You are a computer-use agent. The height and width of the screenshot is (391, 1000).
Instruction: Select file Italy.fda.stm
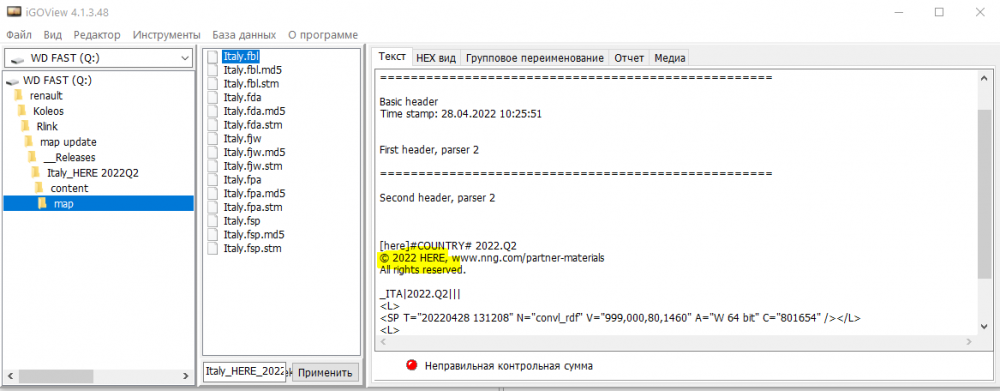coord(253,125)
